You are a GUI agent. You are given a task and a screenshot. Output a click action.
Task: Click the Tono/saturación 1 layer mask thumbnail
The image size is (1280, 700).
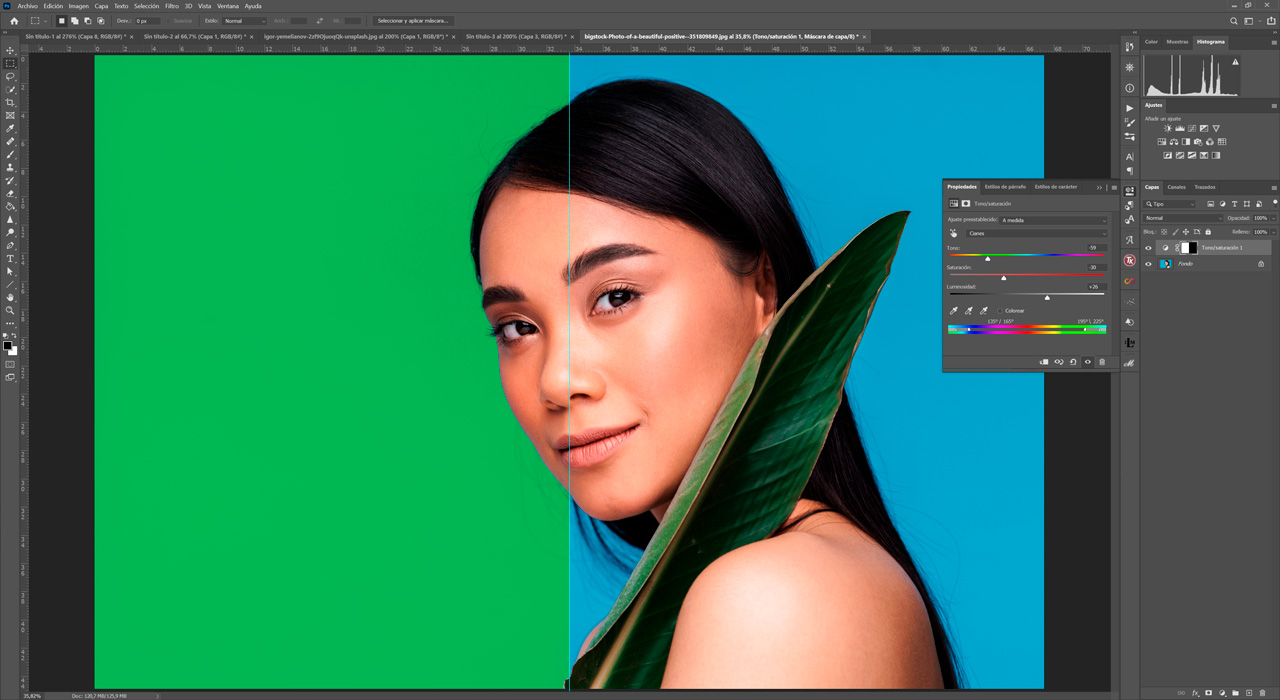click(1189, 248)
